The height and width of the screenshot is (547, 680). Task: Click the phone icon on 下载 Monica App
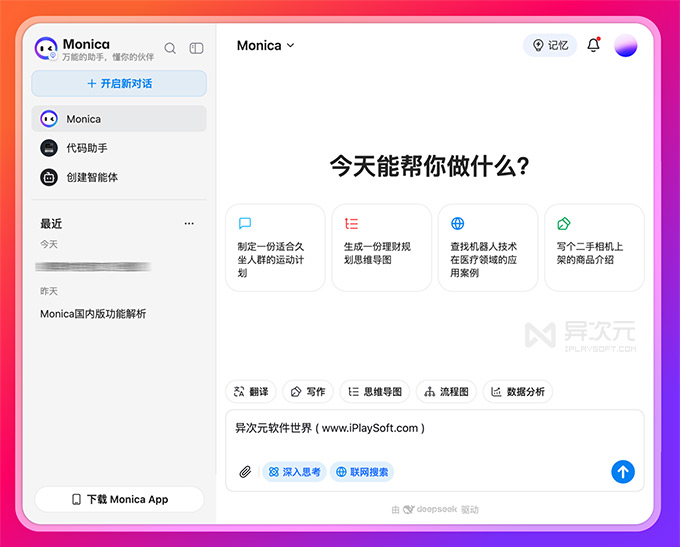point(76,499)
